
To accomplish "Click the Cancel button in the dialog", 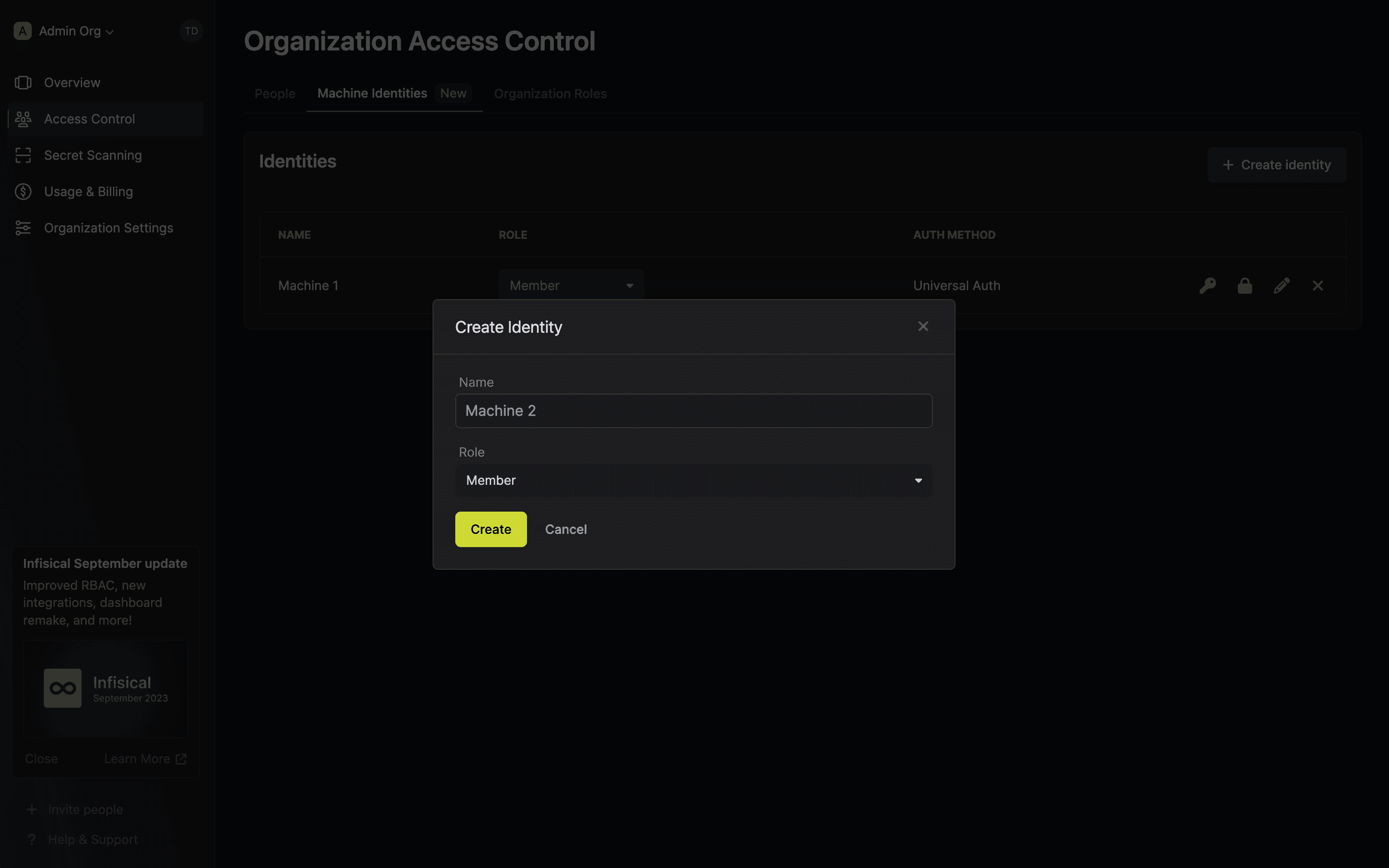I will tap(566, 529).
